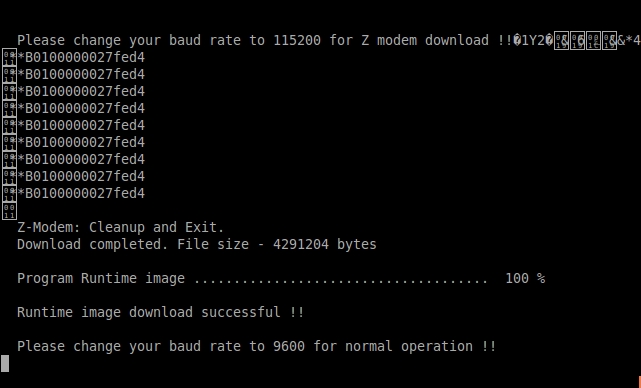Viewport: 641px width, 388px height.
Task: Click the word 'bytes' after the file size
Action: (x=357, y=244)
